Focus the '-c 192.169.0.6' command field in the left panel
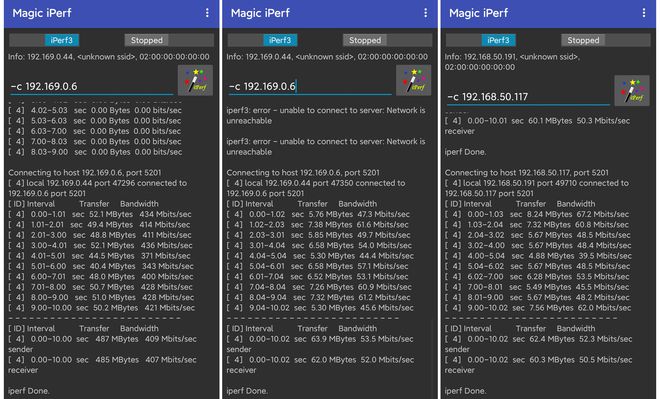 point(91,86)
